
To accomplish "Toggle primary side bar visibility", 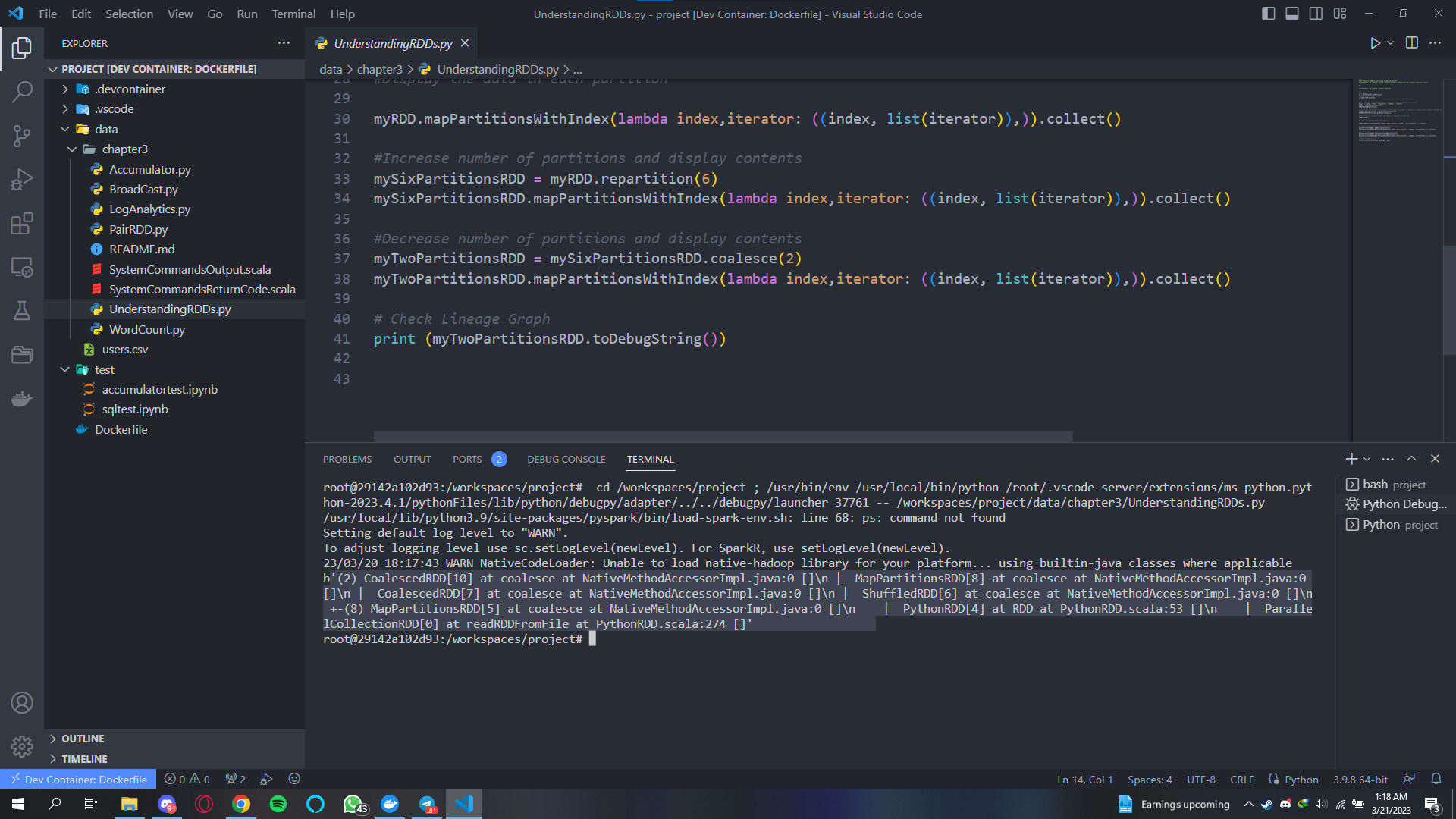I will [1268, 14].
